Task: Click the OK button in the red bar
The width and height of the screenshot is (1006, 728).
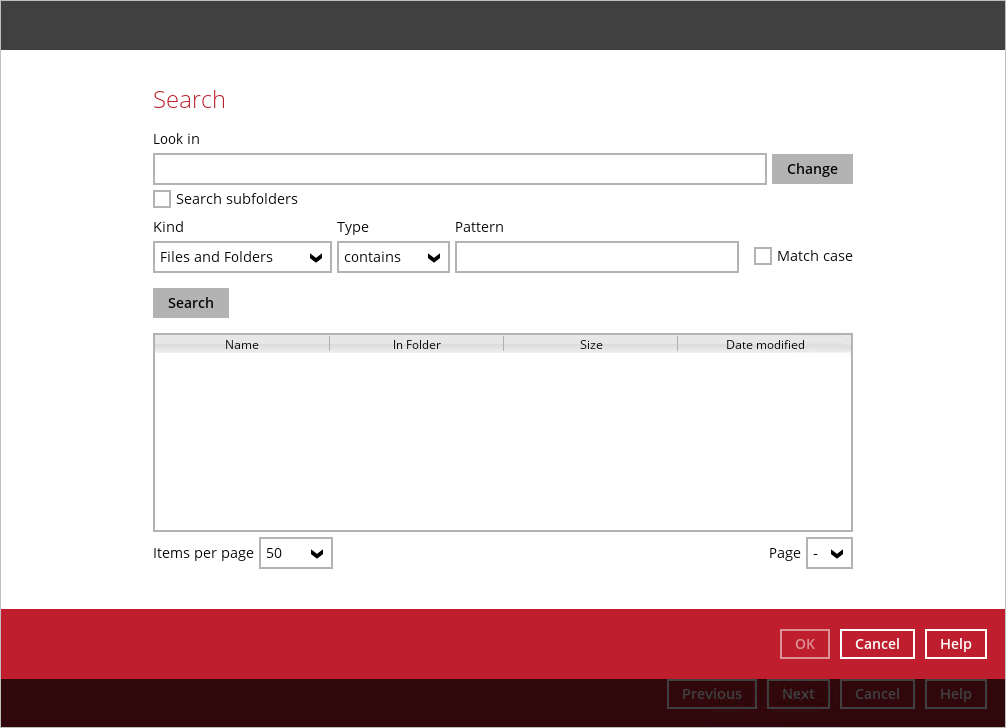Action: (805, 644)
